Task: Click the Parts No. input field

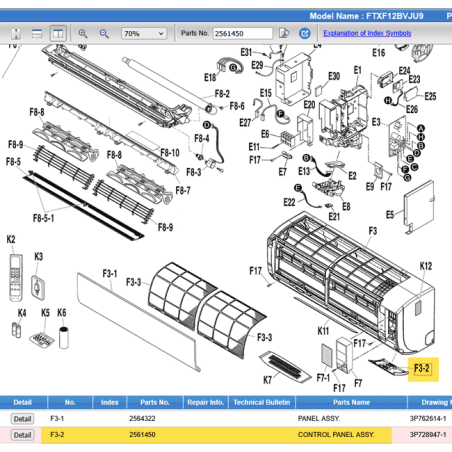Action: (x=243, y=33)
